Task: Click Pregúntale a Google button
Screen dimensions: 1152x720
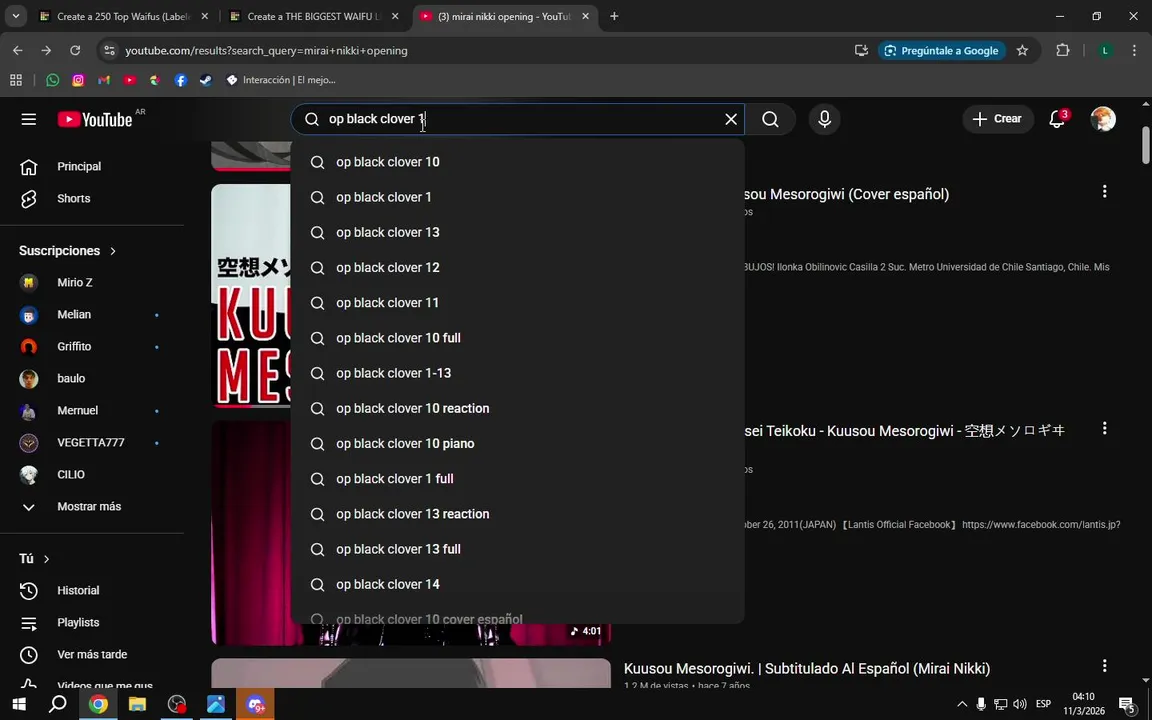Action: click(941, 51)
